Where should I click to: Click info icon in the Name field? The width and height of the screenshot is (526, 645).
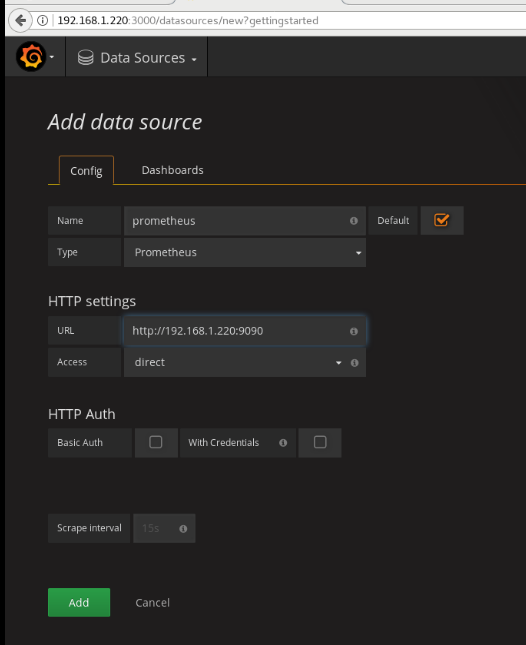pyautogui.click(x=353, y=221)
